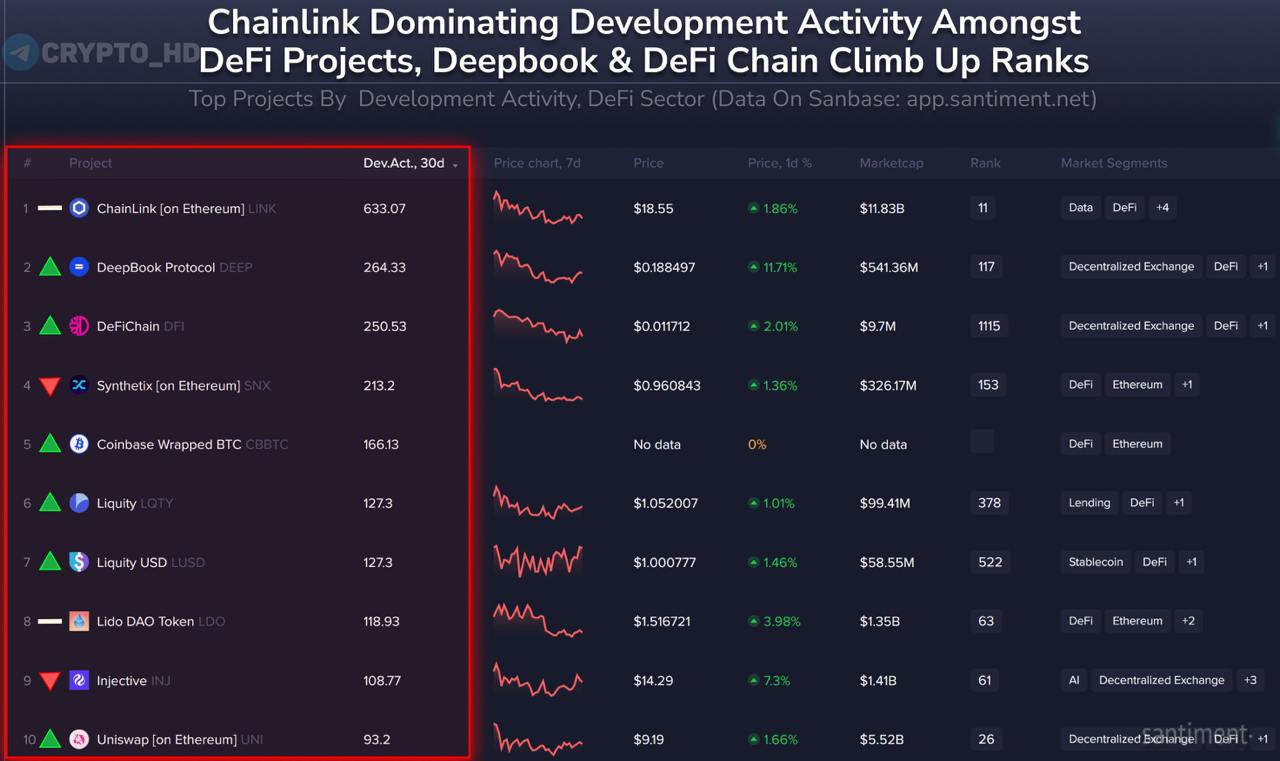Click the marketcap value $541.36M
This screenshot has height=761, width=1280.
pos(889,268)
